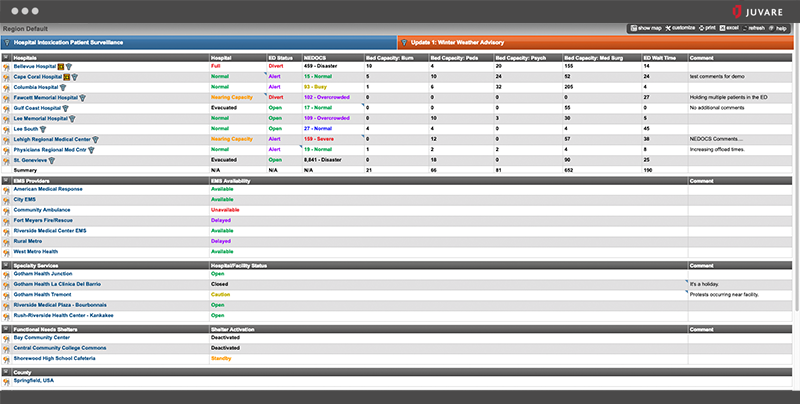Viewport: 800px width, 404px height.
Task: Click the key icon beside American Medical Response
Action: [x=6, y=190]
